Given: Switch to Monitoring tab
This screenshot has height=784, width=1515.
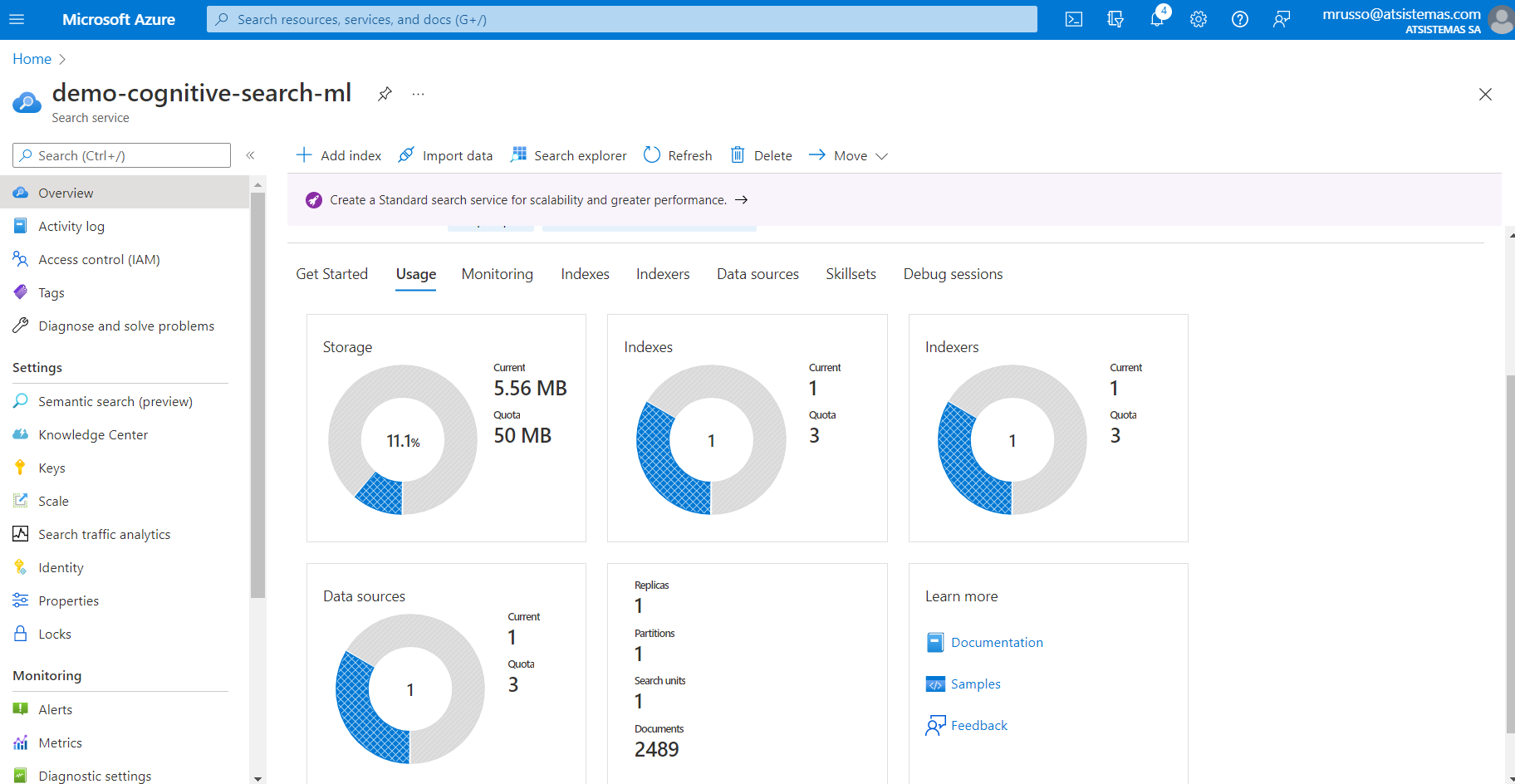Looking at the screenshot, I should (498, 274).
